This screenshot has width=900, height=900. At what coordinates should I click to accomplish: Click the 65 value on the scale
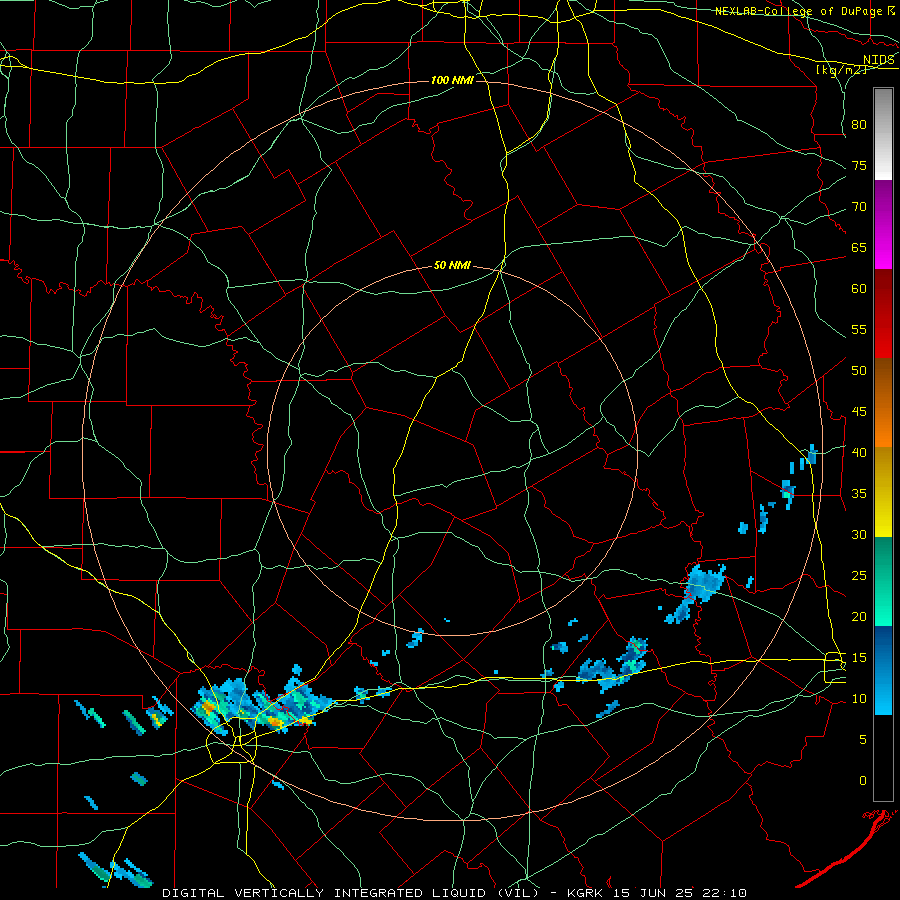pos(859,247)
